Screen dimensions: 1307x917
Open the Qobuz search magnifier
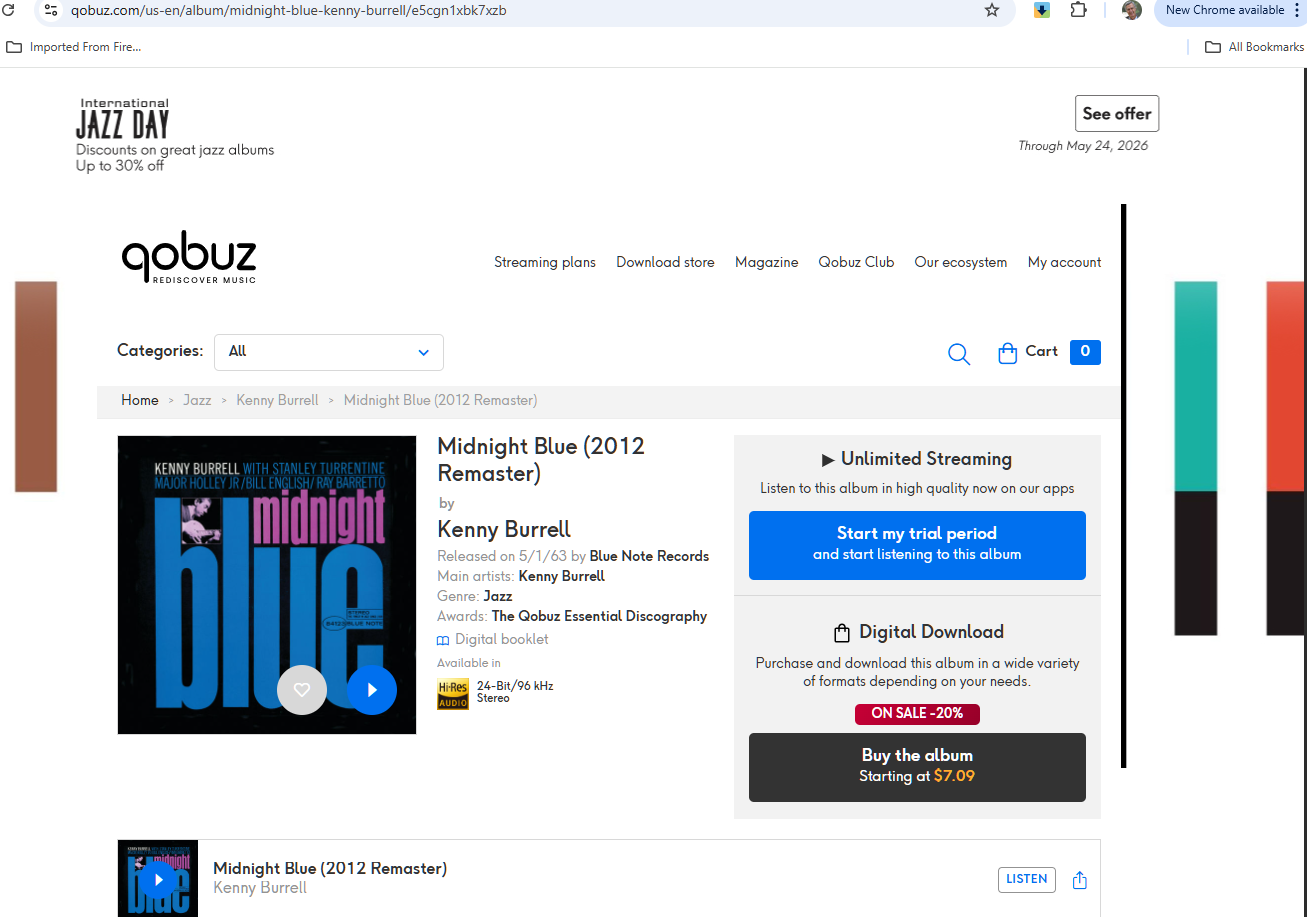(959, 354)
